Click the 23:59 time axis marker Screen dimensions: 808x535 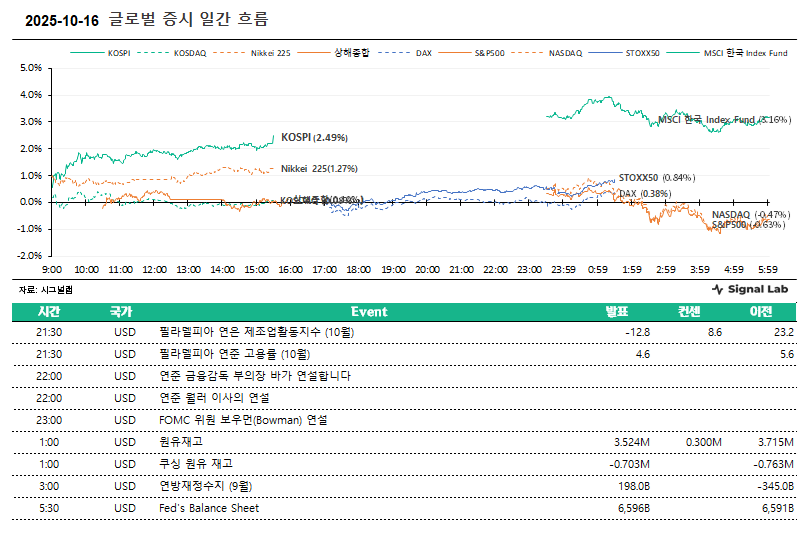563,270
